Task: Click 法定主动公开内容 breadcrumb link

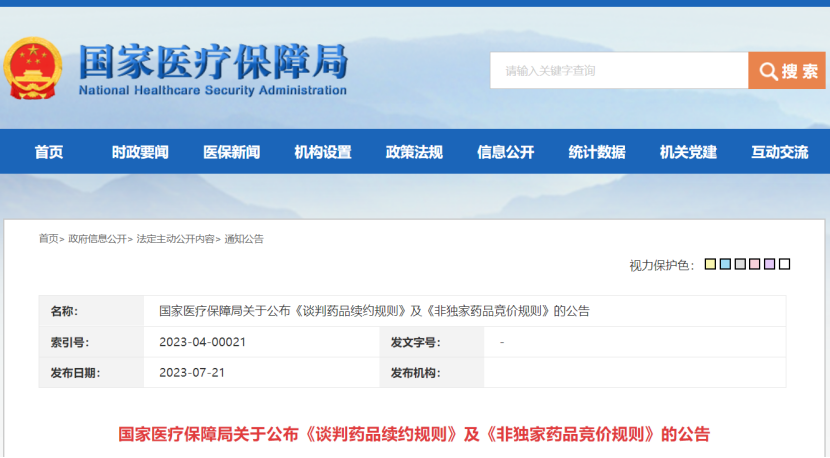Action: (x=175, y=239)
